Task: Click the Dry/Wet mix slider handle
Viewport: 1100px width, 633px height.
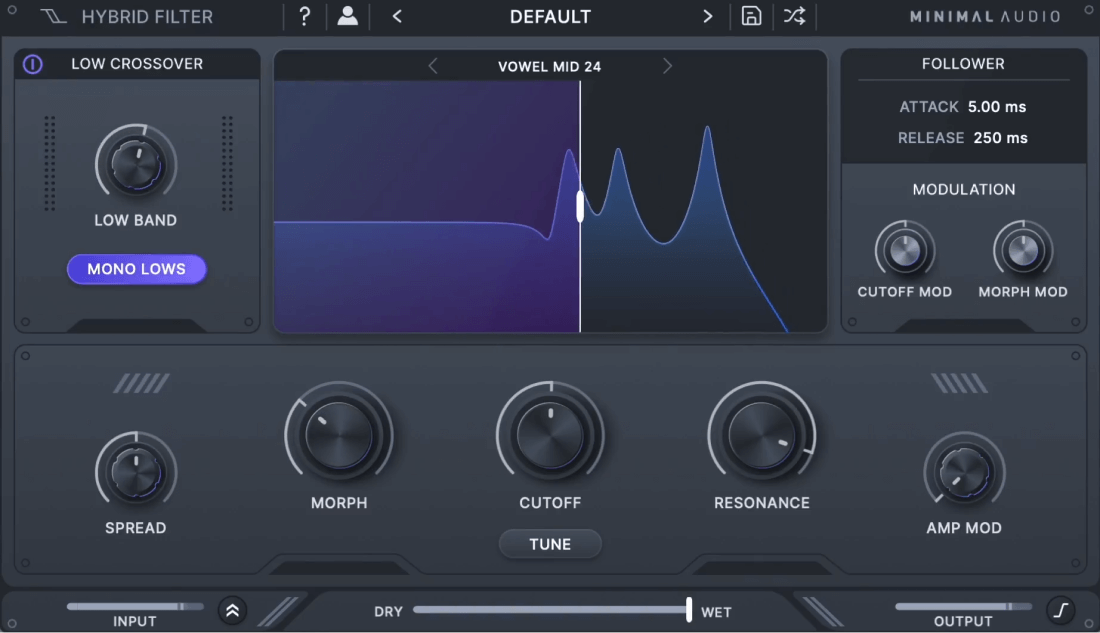Action: point(689,609)
